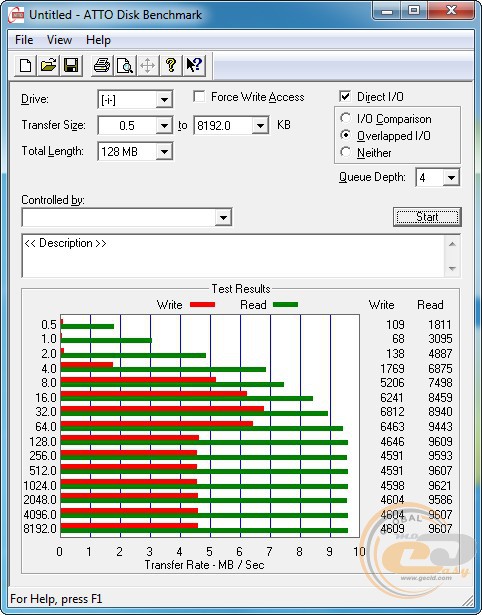Screen dimensions: 482x615
Task: Click the 1024.0 transfer size row label
Action: pos(40,486)
